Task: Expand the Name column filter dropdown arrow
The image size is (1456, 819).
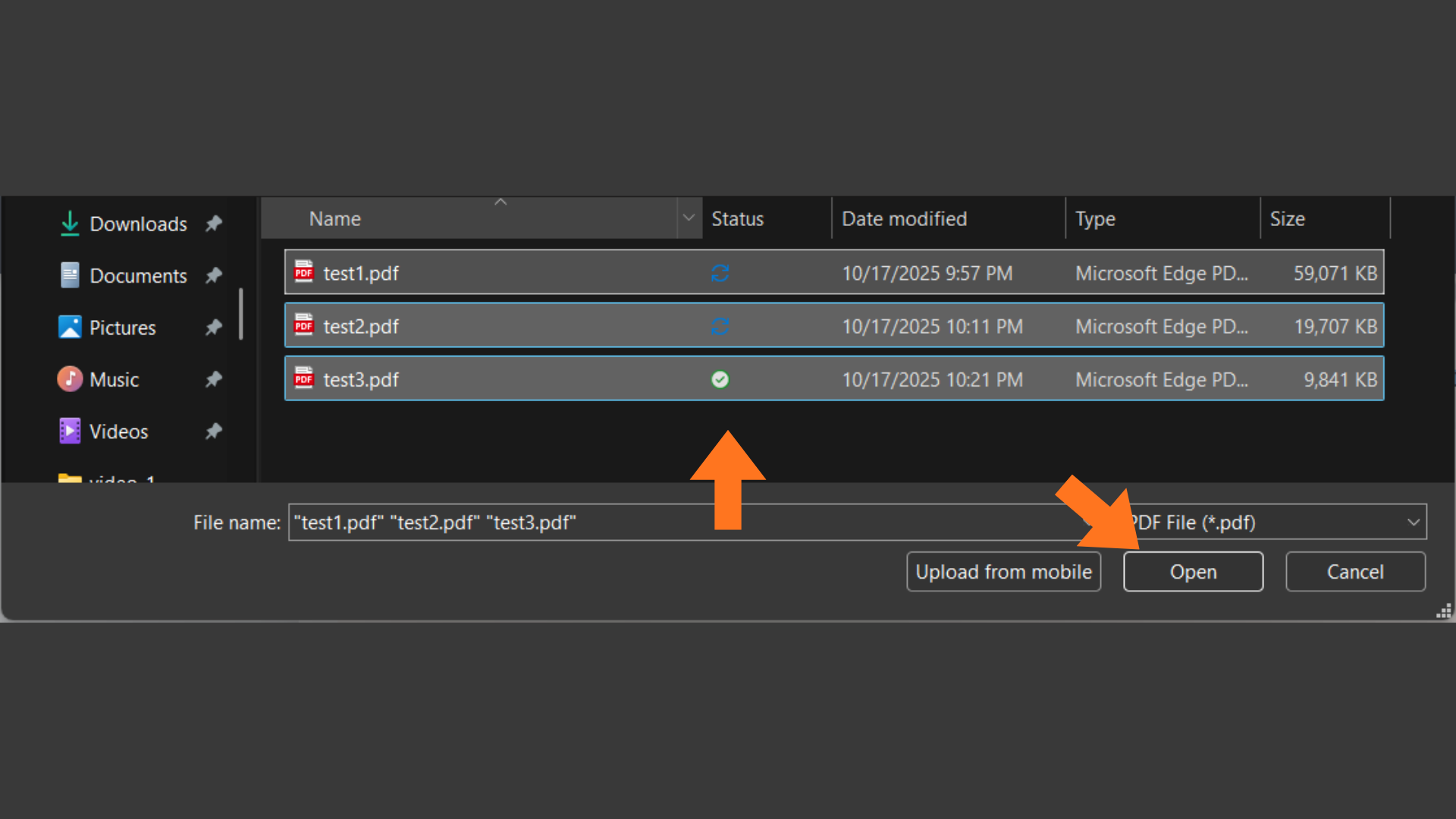Action: (689, 218)
